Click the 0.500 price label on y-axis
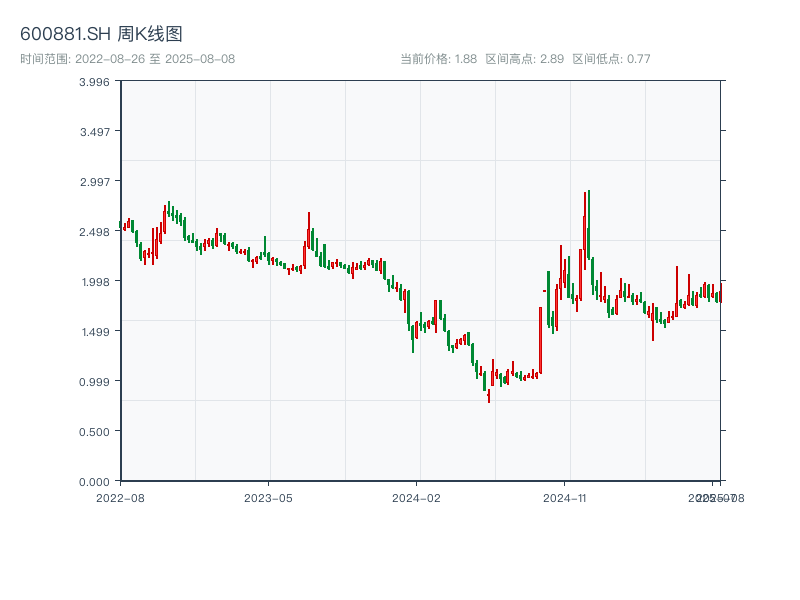This screenshot has width=800, height=600. (x=94, y=432)
